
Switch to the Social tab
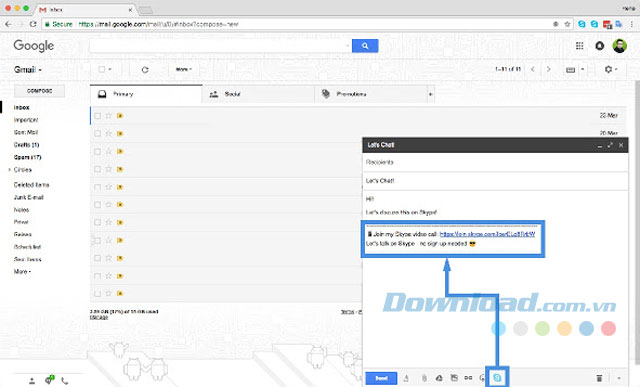tap(258, 94)
